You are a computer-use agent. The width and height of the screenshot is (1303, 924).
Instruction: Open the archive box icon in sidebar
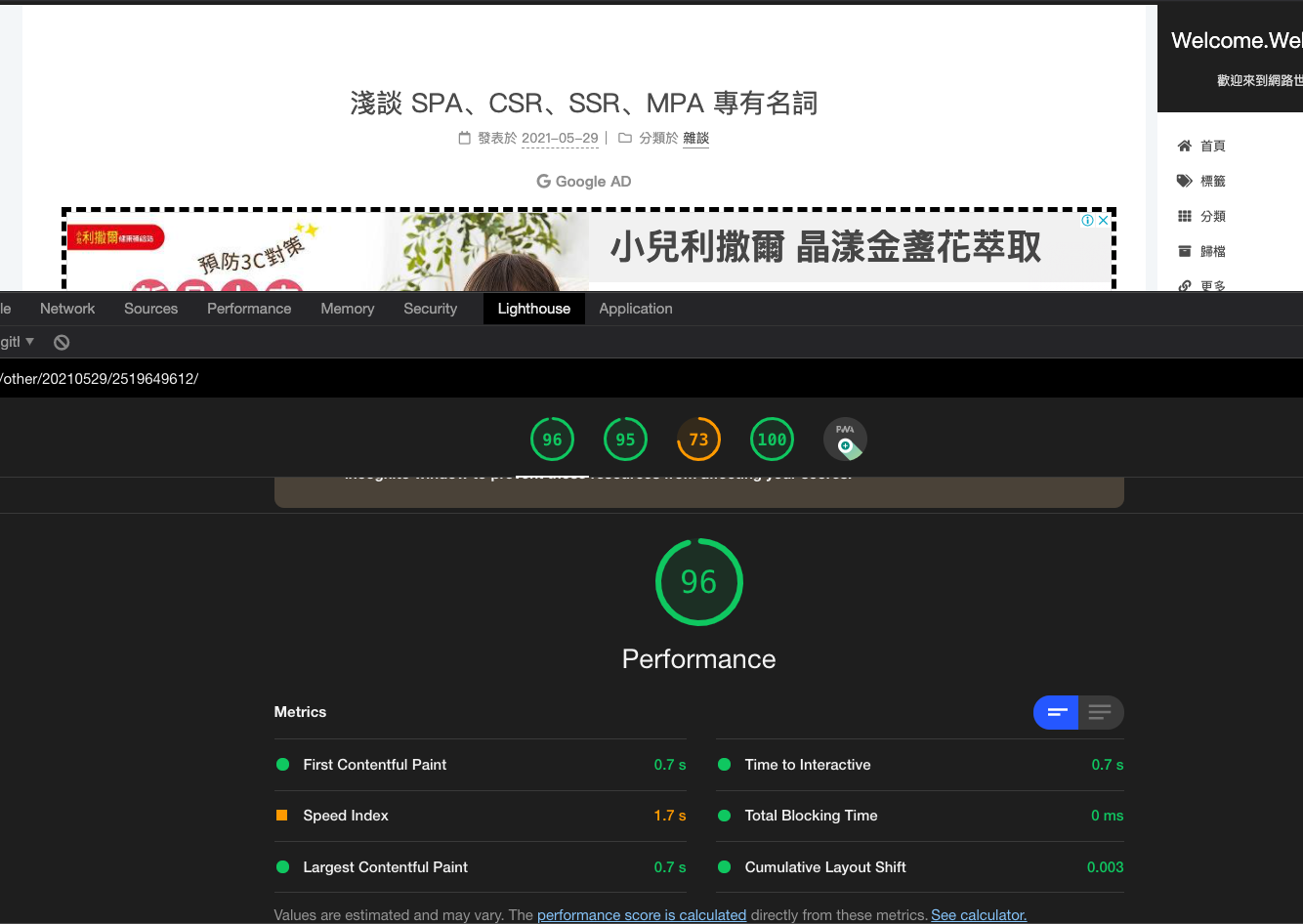click(x=1184, y=251)
